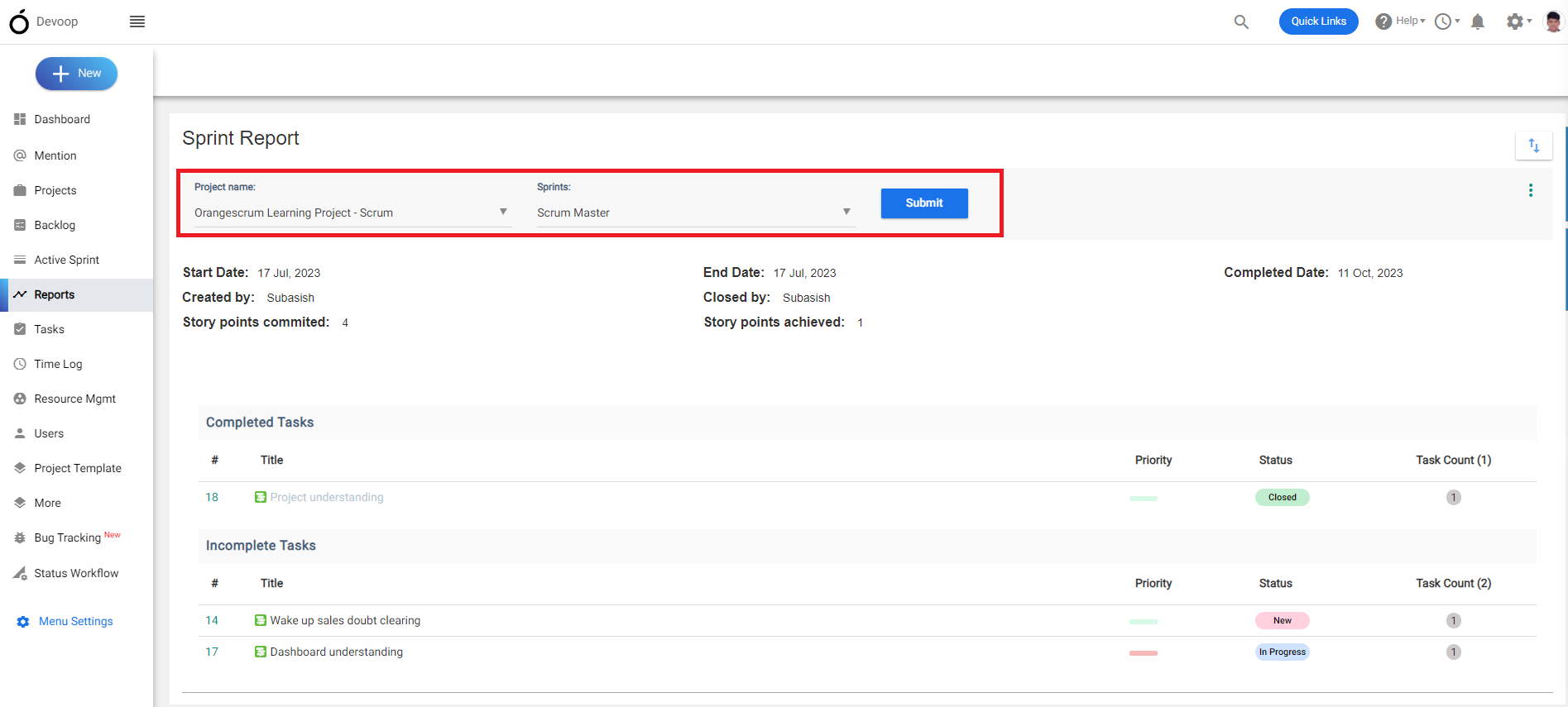Open the Resource Mgmt menu item

76,399
